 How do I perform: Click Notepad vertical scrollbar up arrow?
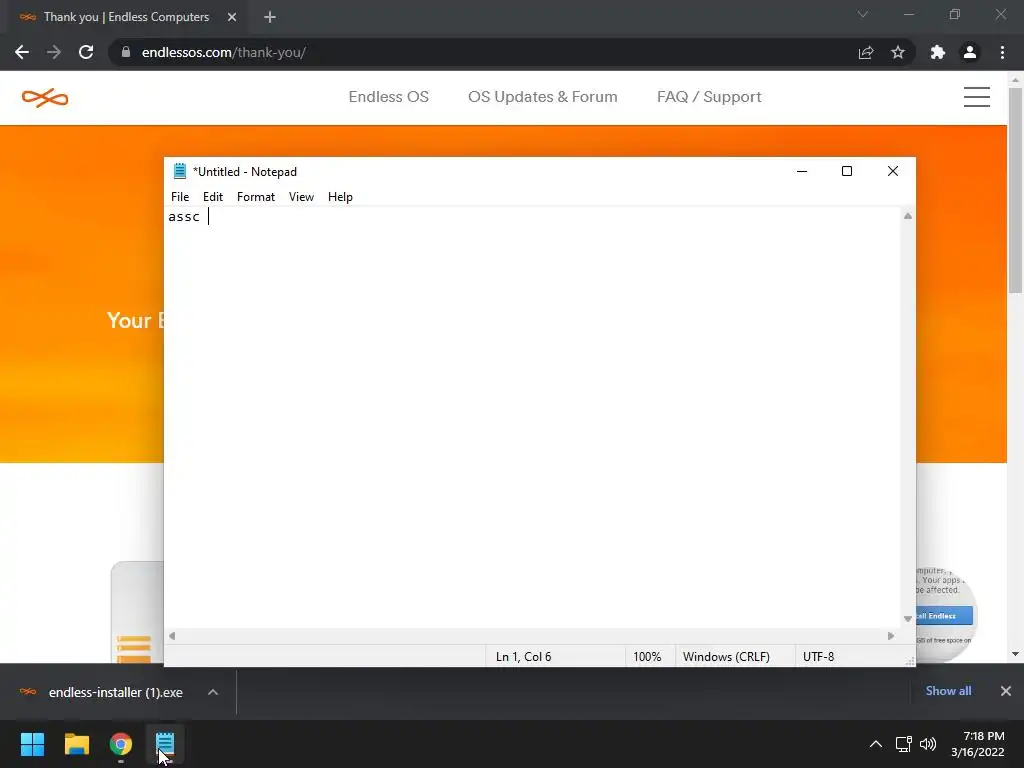coord(908,216)
